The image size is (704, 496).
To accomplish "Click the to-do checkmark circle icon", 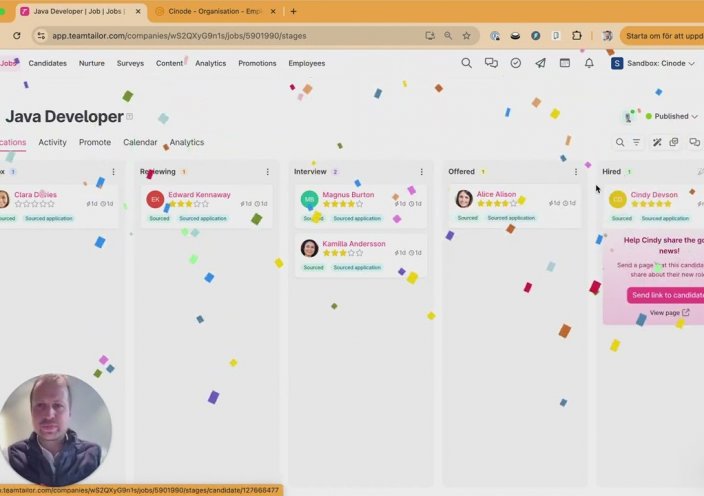I will (516, 63).
